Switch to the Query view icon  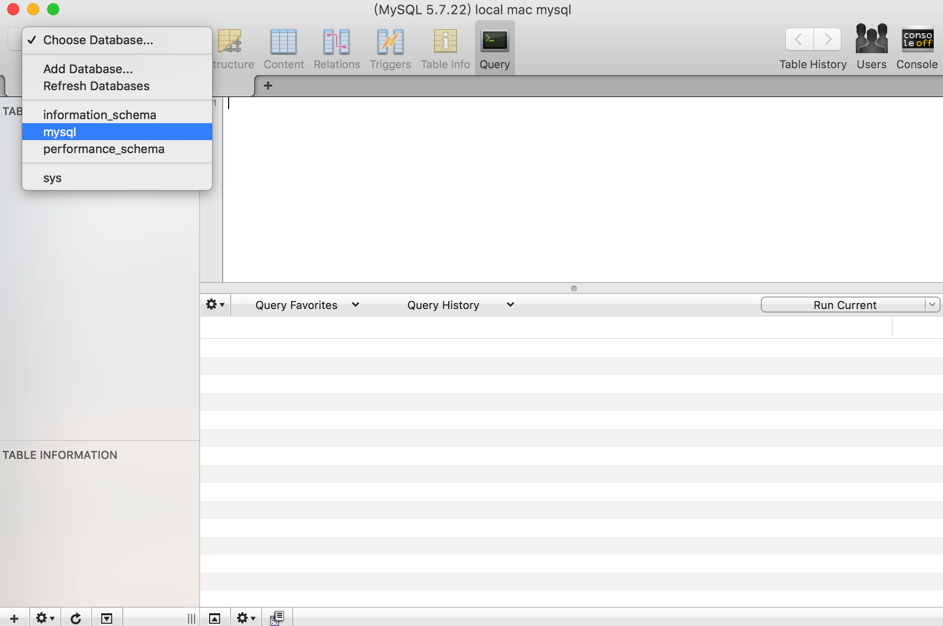495,41
